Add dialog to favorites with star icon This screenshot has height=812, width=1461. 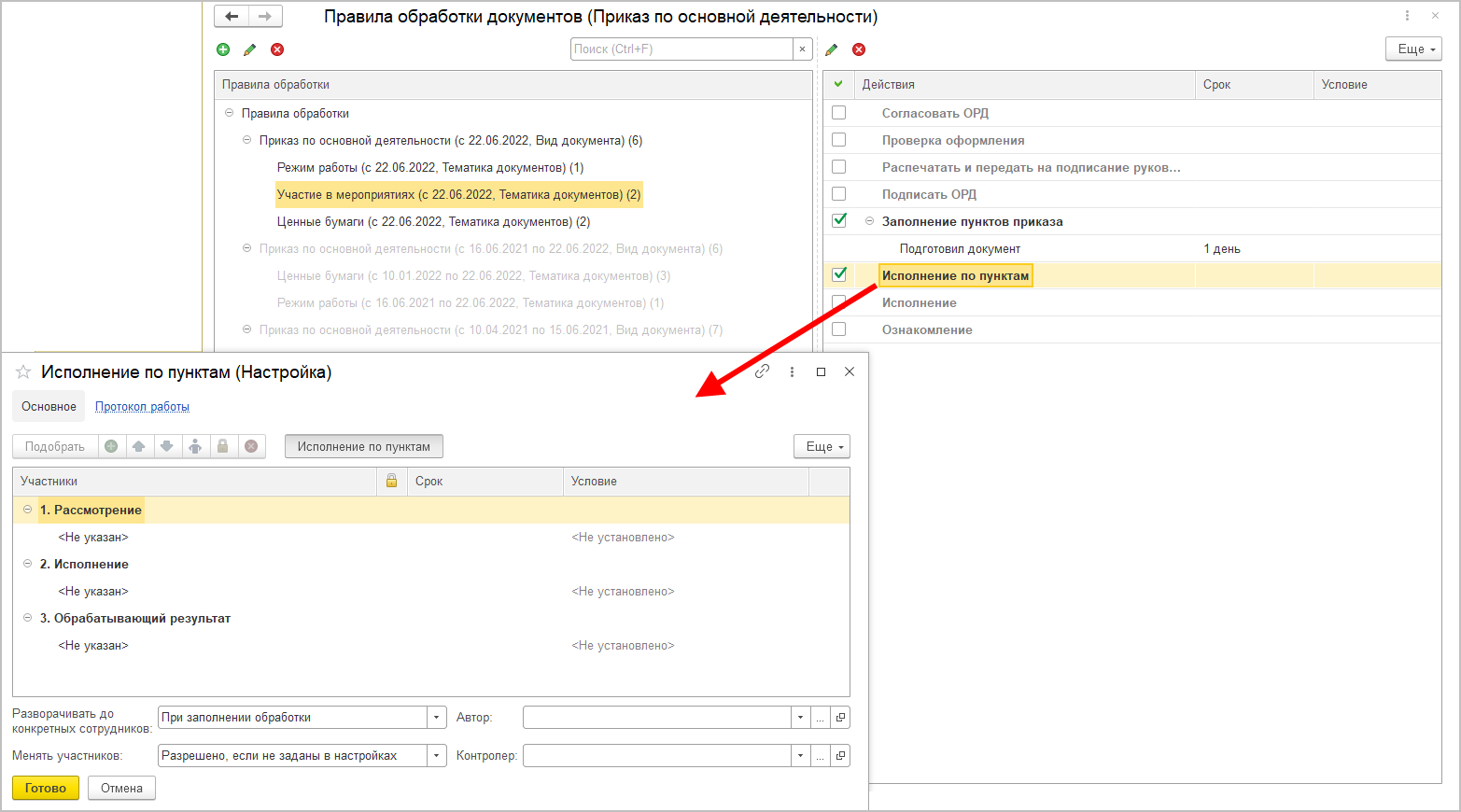coord(23,372)
